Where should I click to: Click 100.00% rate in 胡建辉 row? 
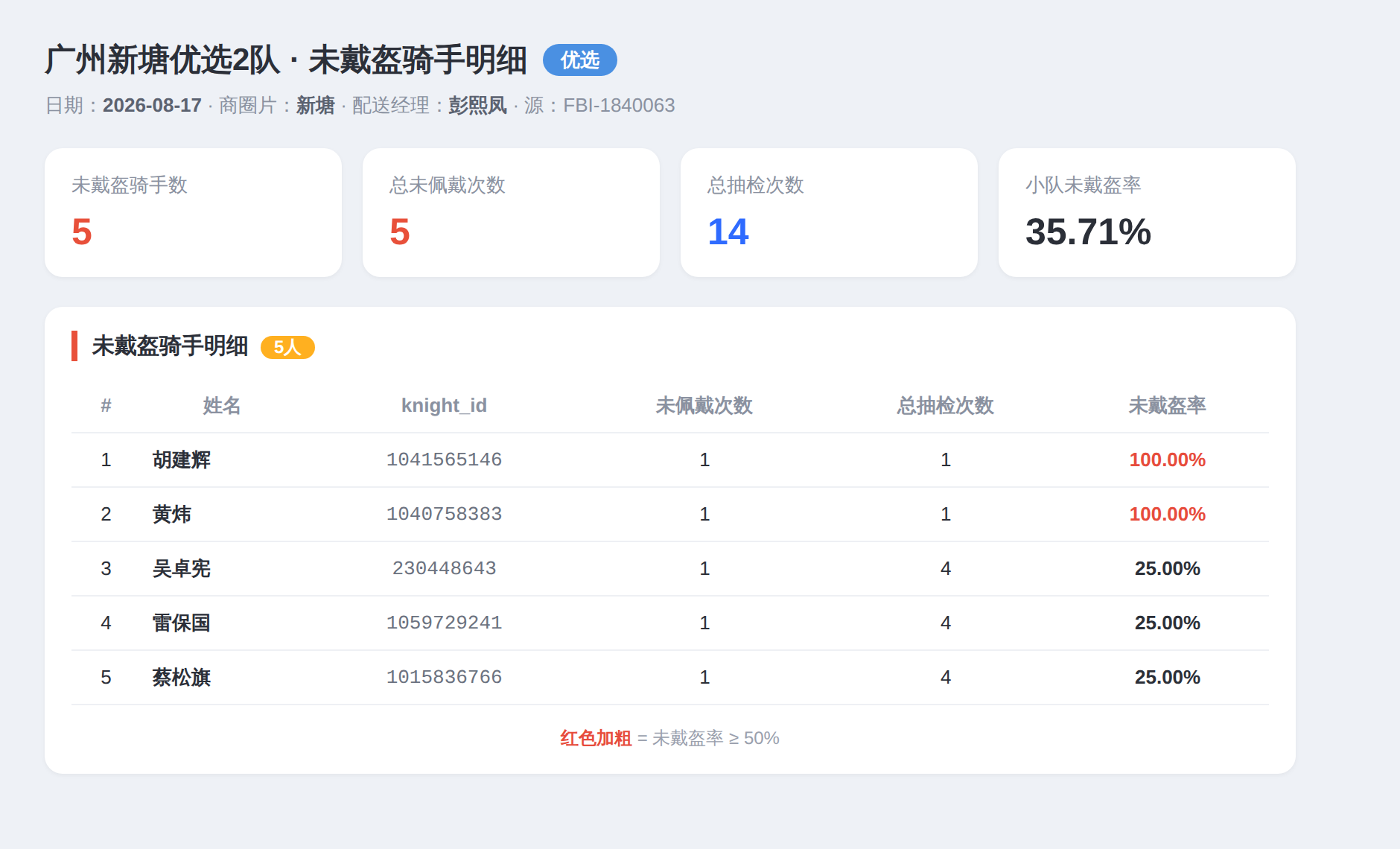tap(1167, 460)
